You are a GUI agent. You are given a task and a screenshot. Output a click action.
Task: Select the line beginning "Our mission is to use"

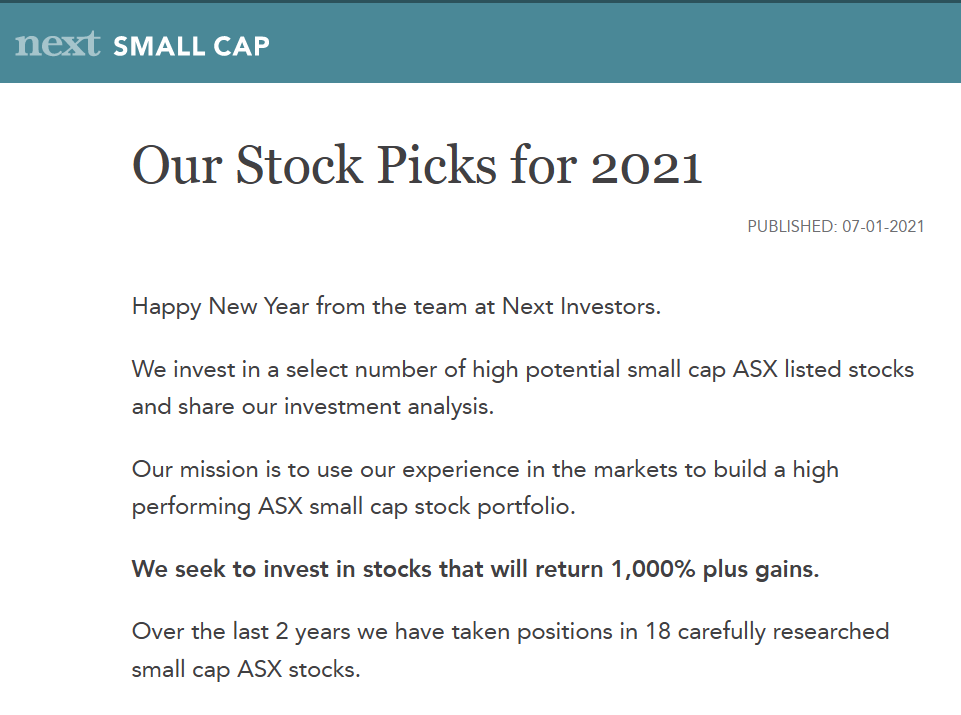coord(485,470)
